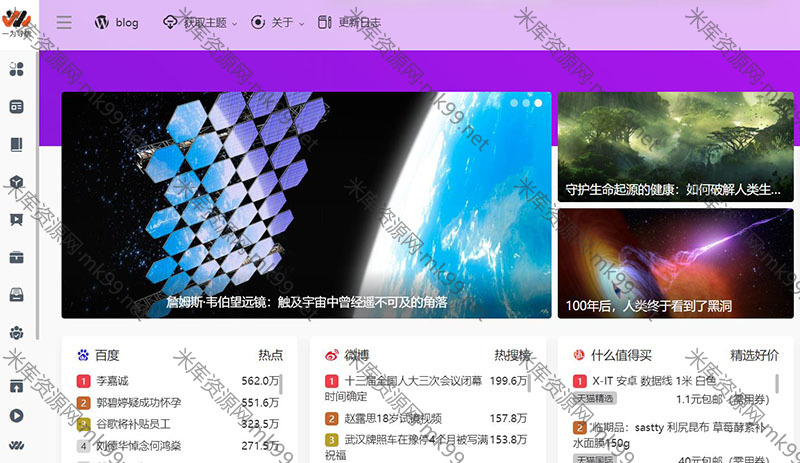Image resolution: width=800 pixels, height=463 pixels.
Task: Open the inbox tray icon in sidebar
Action: 16,295
